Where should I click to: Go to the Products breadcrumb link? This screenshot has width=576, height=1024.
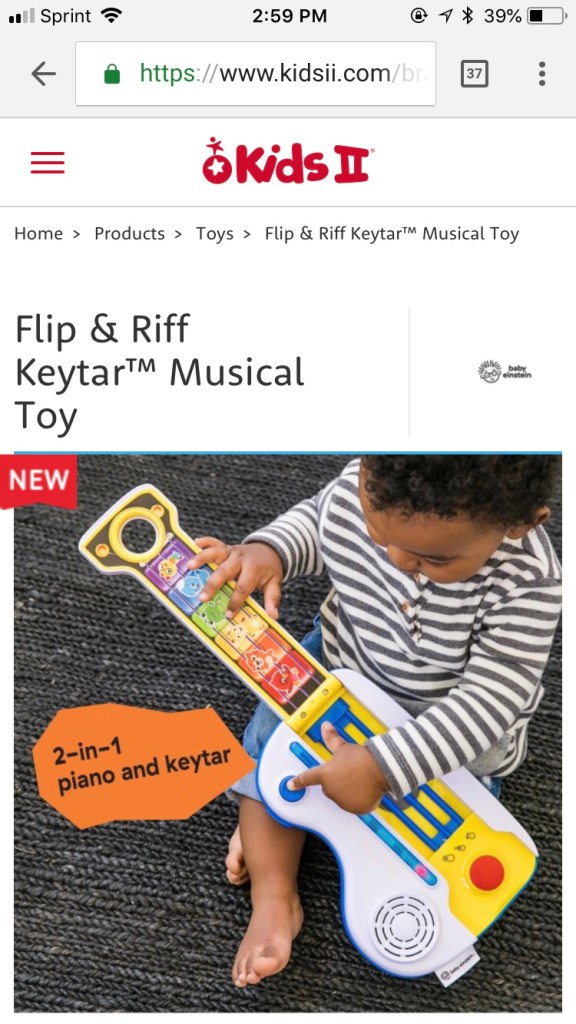coord(129,234)
